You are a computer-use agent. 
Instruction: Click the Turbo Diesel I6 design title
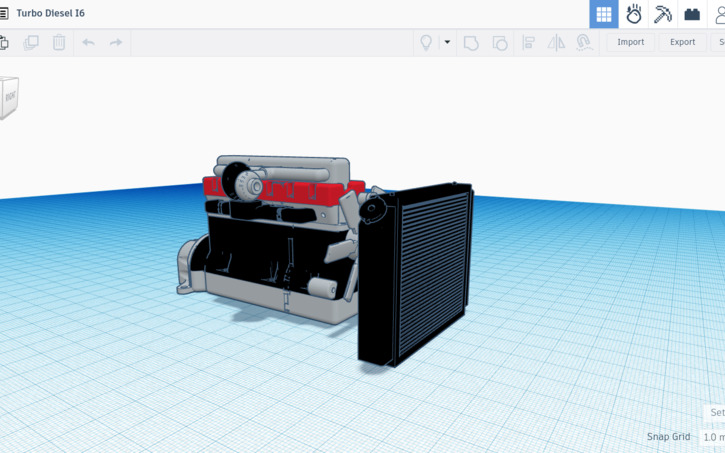(x=50, y=13)
